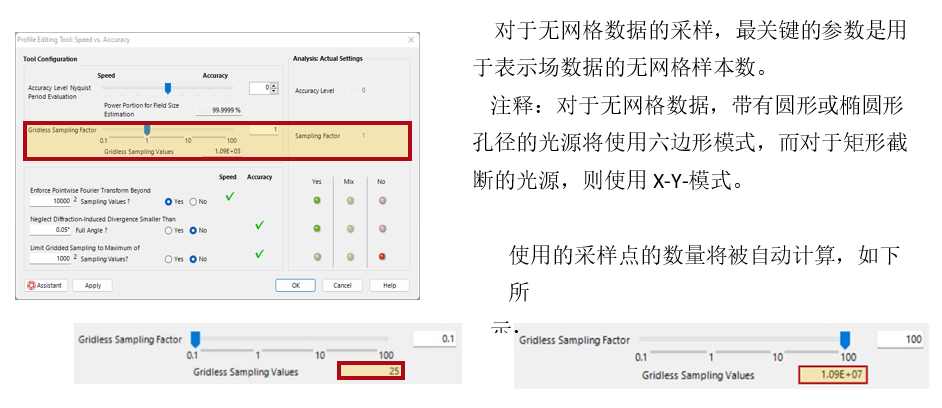The height and width of the screenshot is (408, 942).
Task: Click the slider thumb set at 0.1
Action: coord(195,339)
